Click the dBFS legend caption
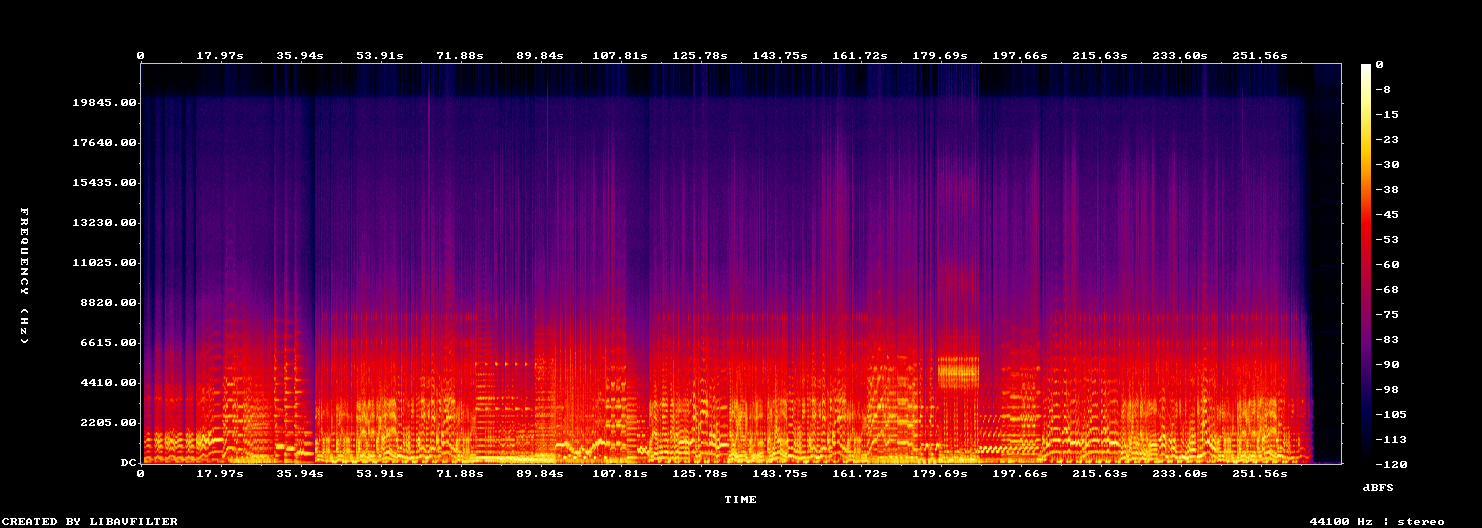 pos(1378,487)
